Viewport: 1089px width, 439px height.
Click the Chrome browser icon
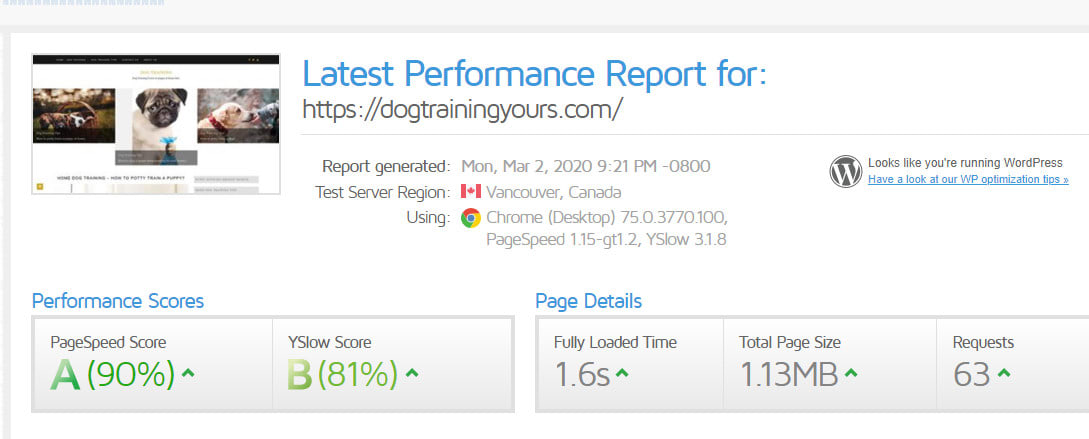471,218
